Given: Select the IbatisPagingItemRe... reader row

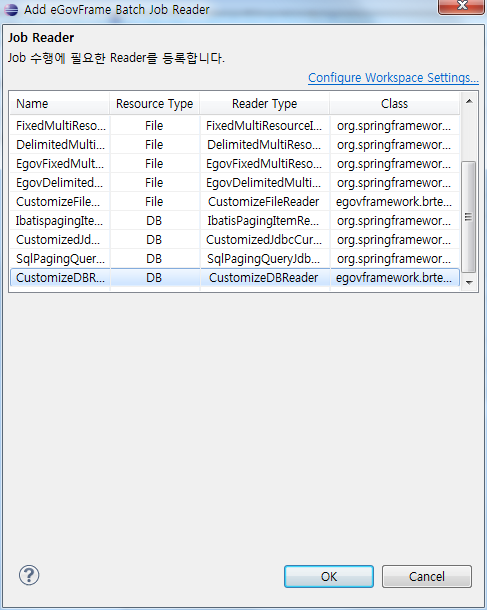Looking at the screenshot, I should pyautogui.click(x=235, y=221).
